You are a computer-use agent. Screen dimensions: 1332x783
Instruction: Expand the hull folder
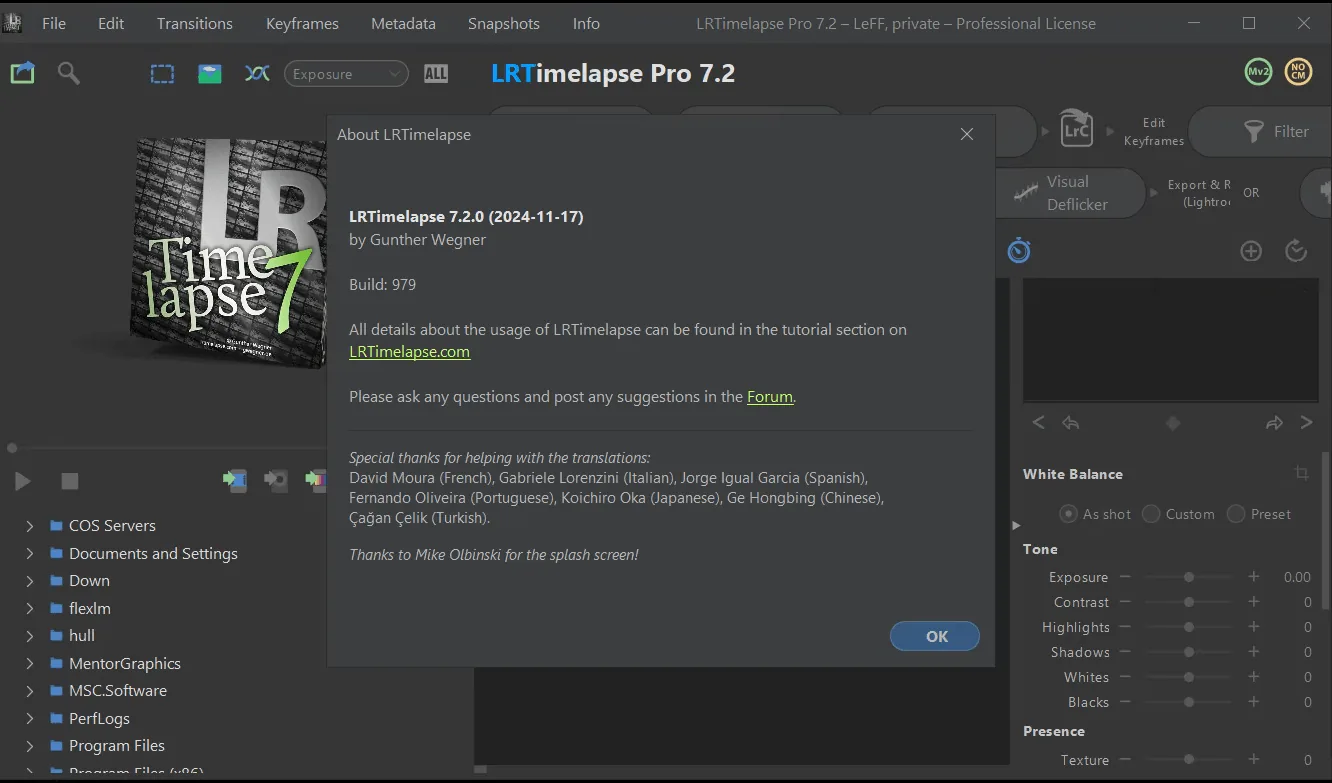pyautogui.click(x=30, y=636)
